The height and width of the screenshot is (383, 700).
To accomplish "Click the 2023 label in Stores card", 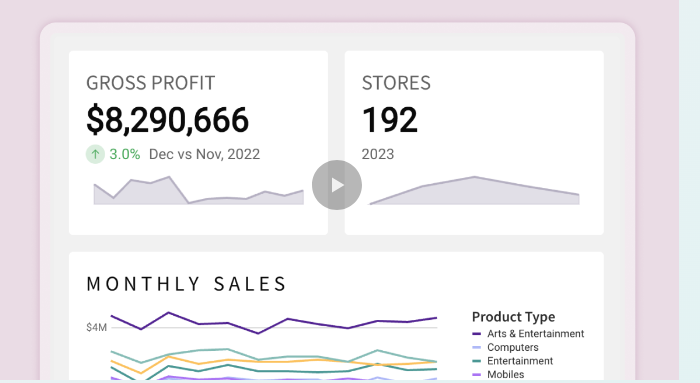I will pos(378,154).
